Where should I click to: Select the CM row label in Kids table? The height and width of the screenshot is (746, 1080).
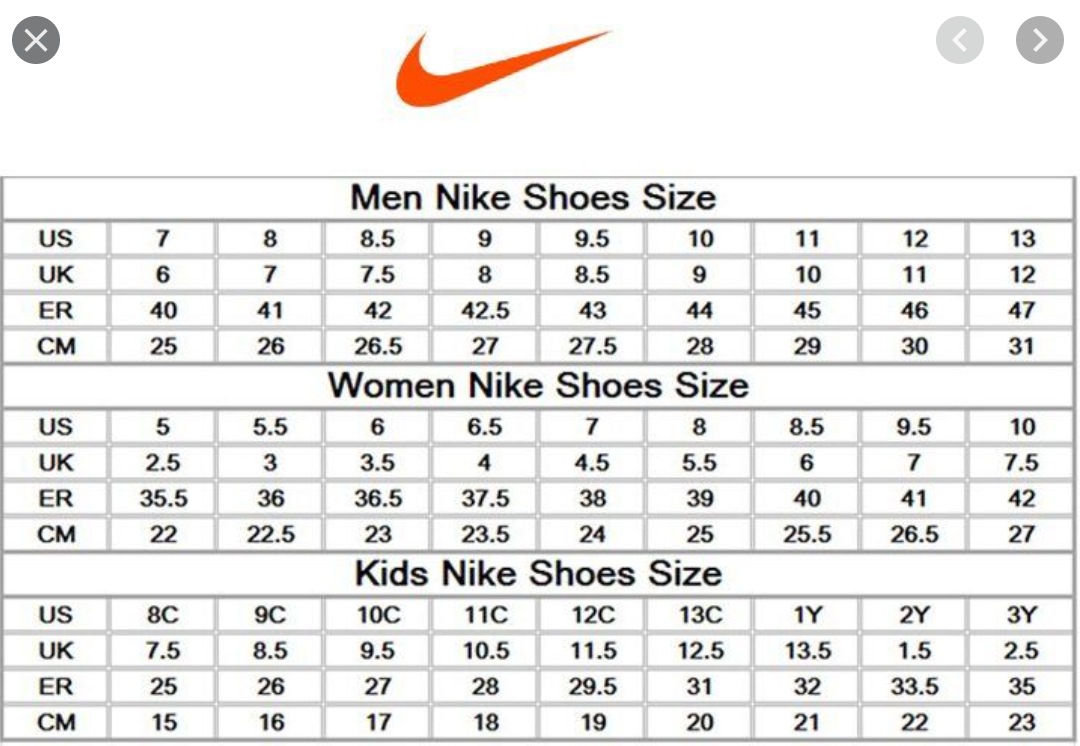(56, 722)
